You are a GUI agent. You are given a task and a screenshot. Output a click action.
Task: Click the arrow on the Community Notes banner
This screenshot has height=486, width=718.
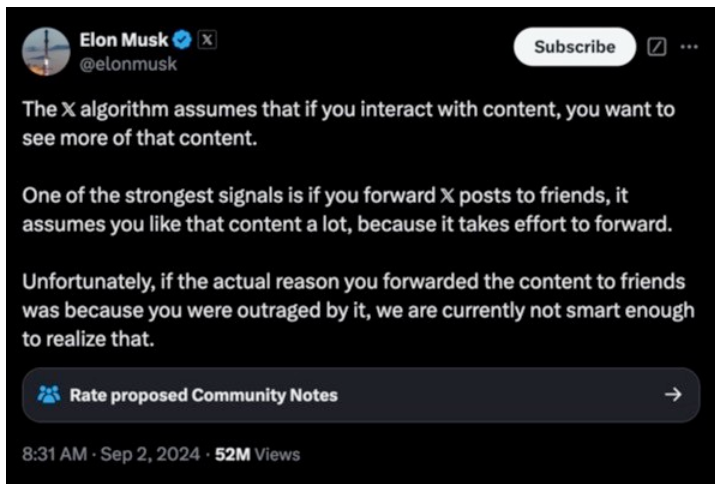click(x=673, y=394)
